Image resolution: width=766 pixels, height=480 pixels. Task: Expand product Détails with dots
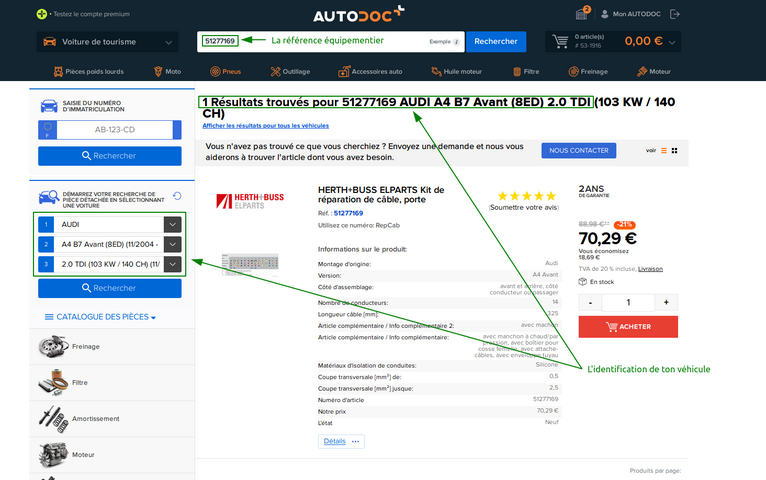pos(341,441)
